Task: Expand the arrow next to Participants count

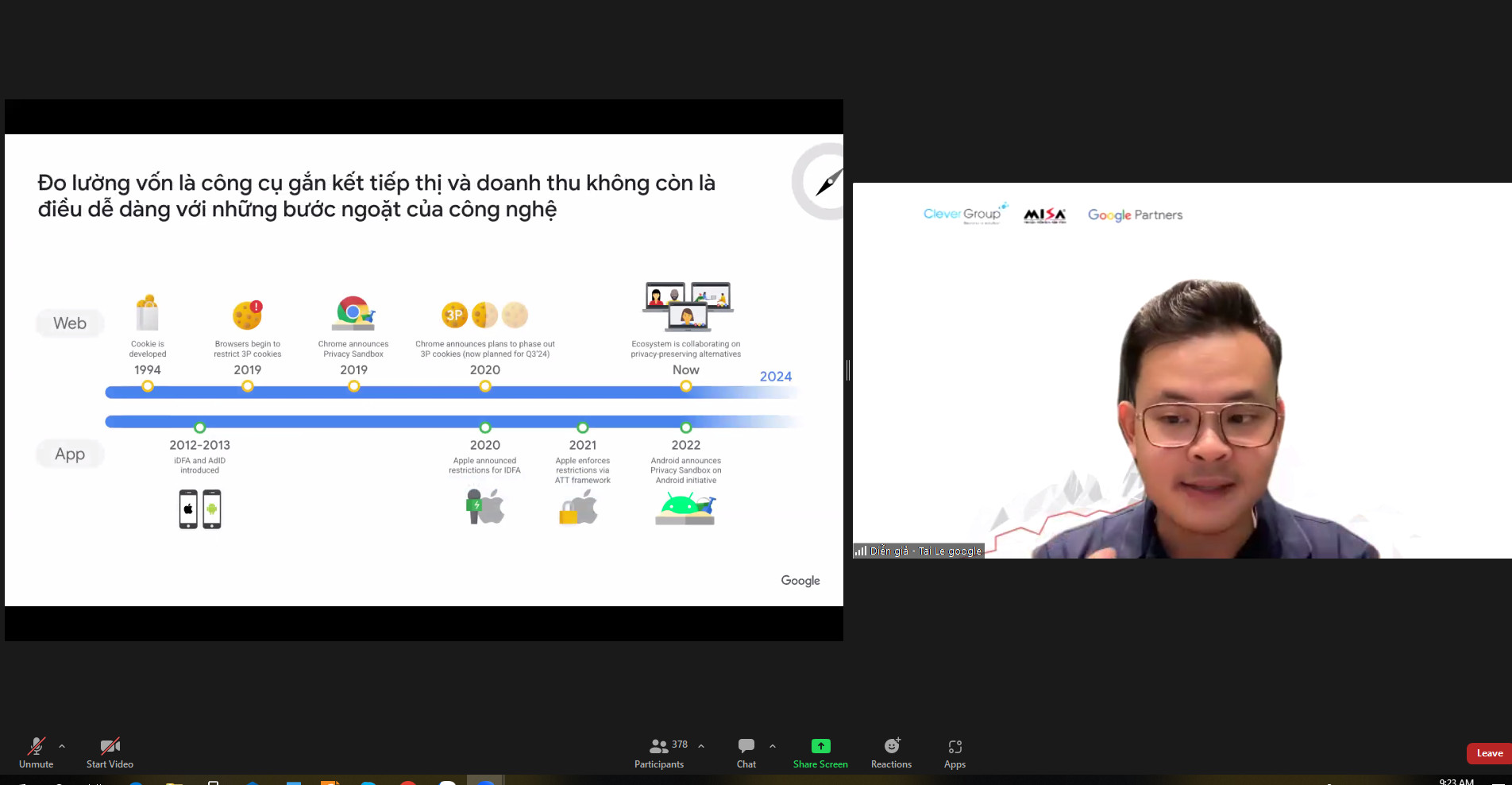Action: pyautogui.click(x=701, y=746)
